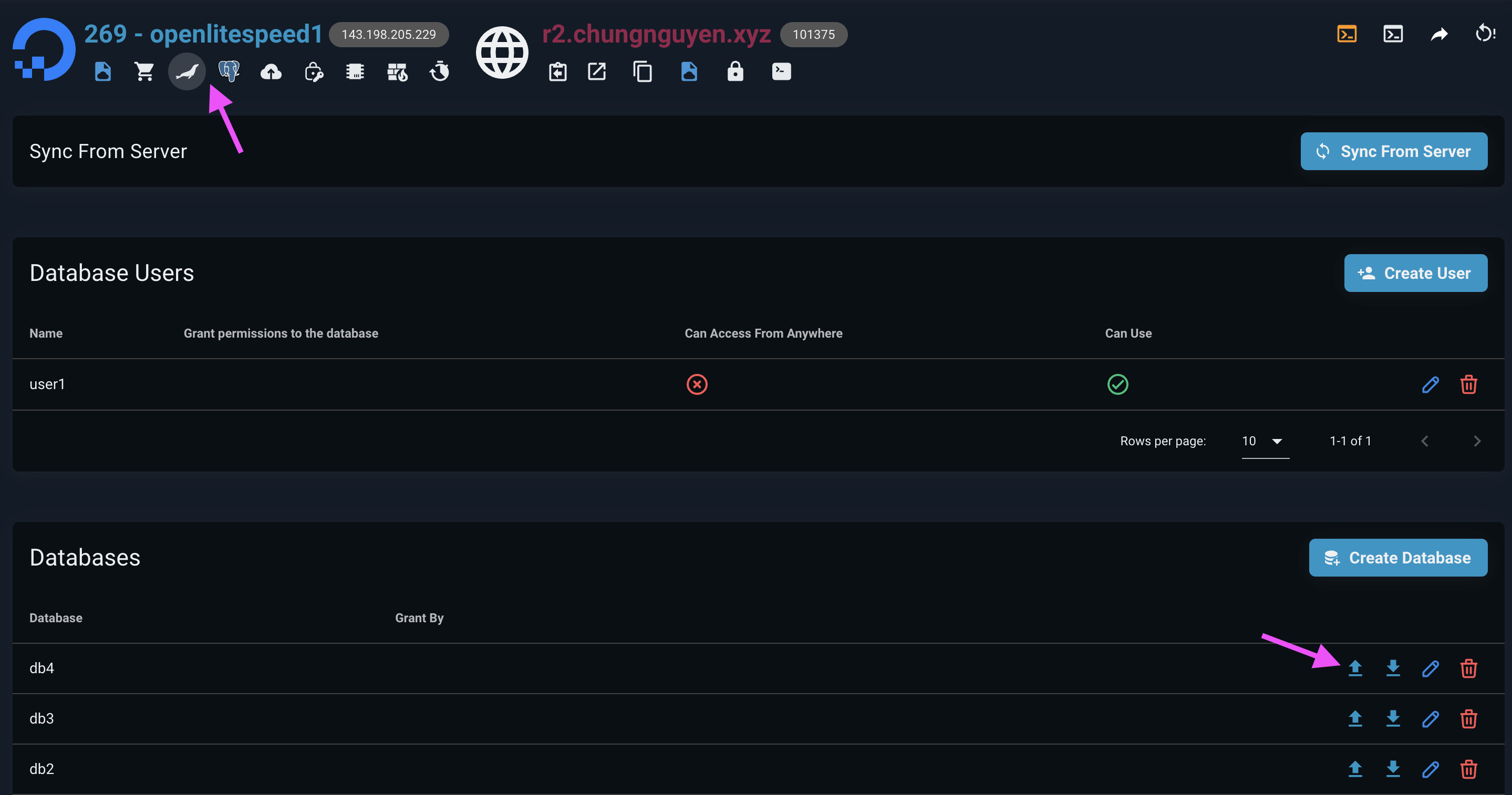Click the external link icon next to clipboard
This screenshot has height=795, width=1512.
(597, 71)
